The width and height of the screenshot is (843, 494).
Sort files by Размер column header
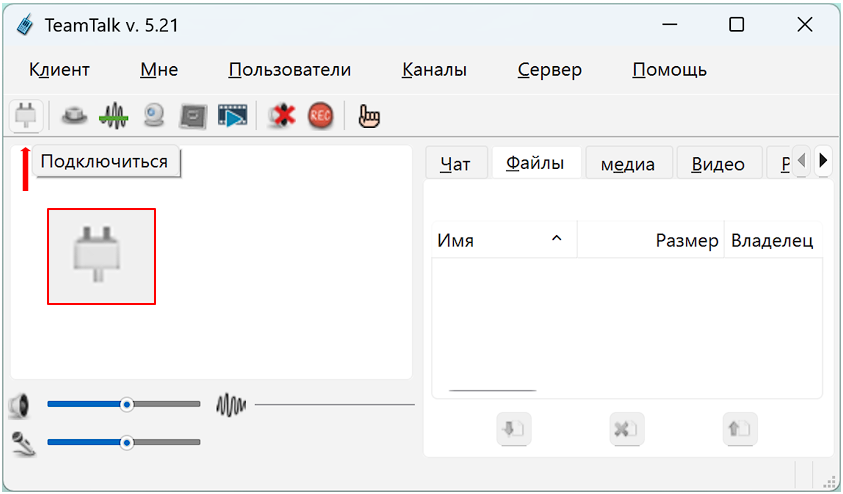[651, 240]
